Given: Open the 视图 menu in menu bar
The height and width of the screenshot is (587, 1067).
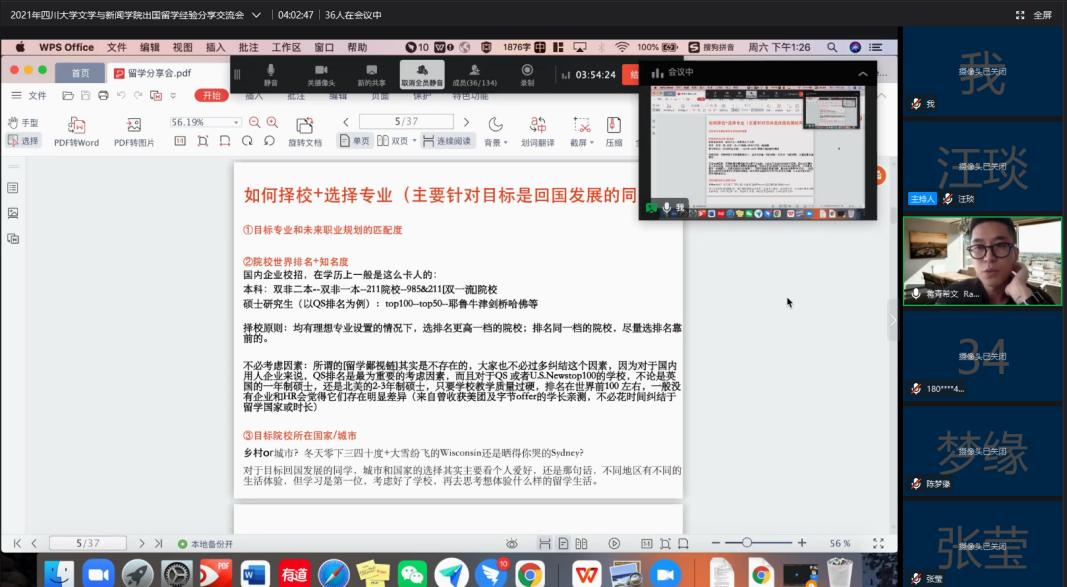Looking at the screenshot, I should pyautogui.click(x=182, y=47).
